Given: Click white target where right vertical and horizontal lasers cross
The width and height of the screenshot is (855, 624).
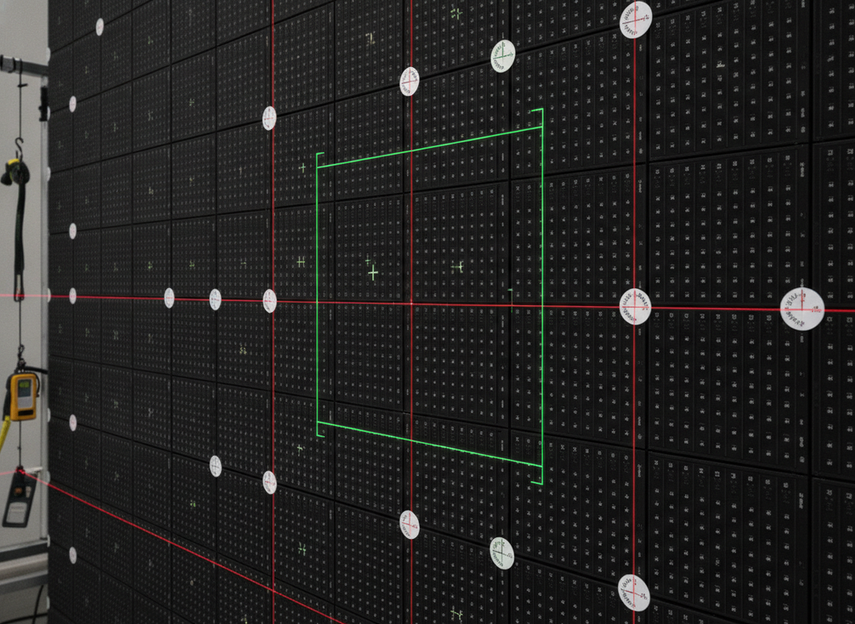Looking at the screenshot, I should (x=635, y=307).
